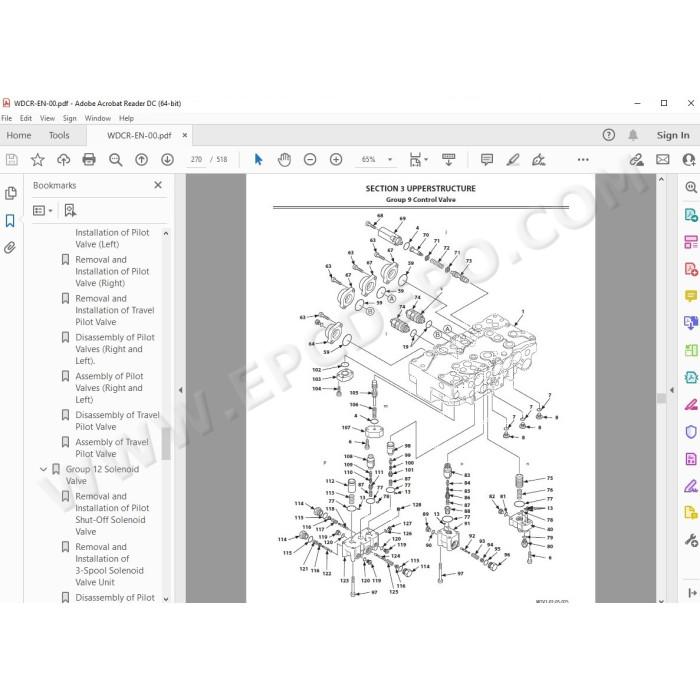The image size is (700, 700).
Task: Zoom in with the plus icon
Action: click(336, 159)
